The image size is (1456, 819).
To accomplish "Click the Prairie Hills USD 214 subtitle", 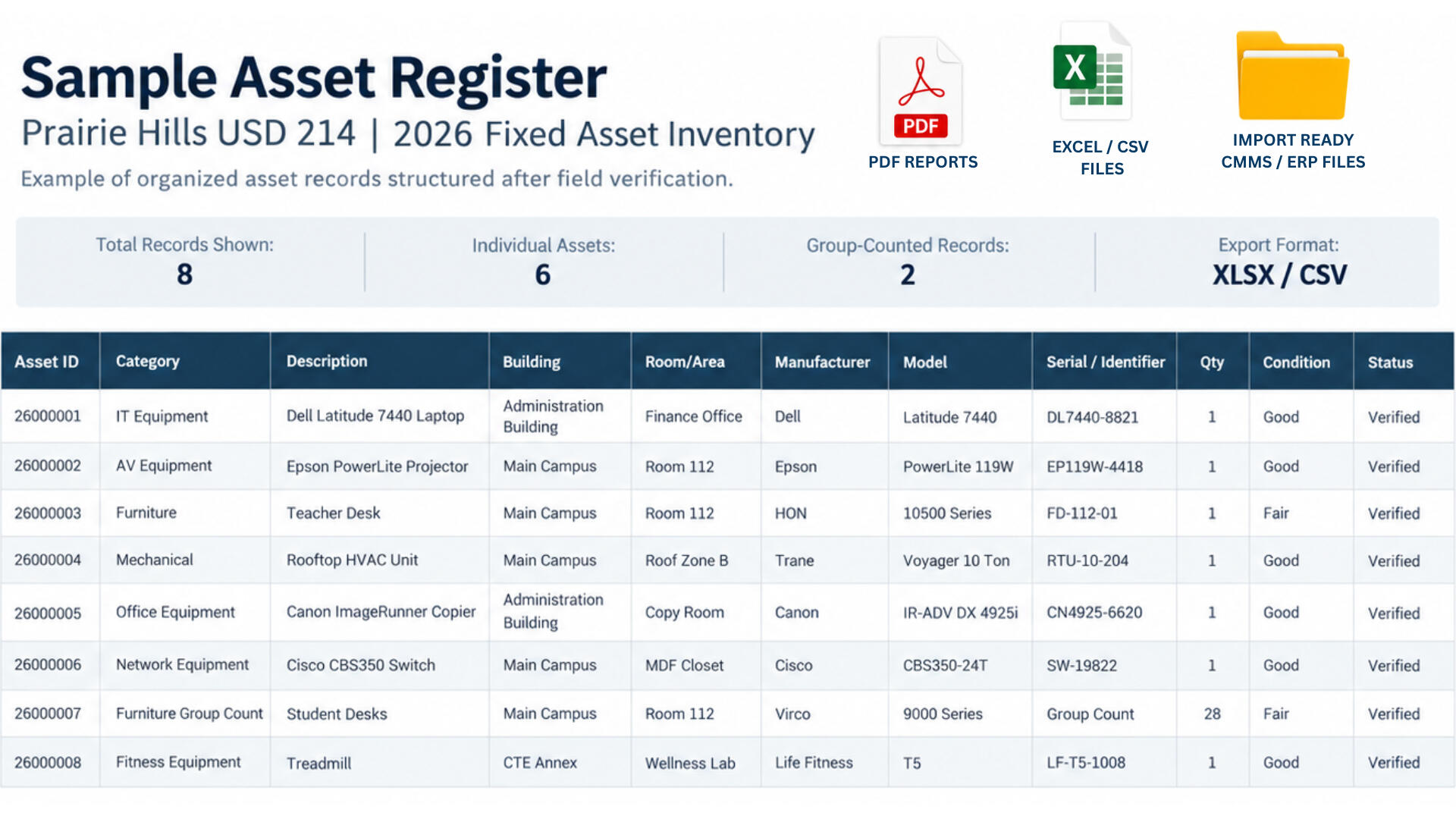I will pos(188,133).
